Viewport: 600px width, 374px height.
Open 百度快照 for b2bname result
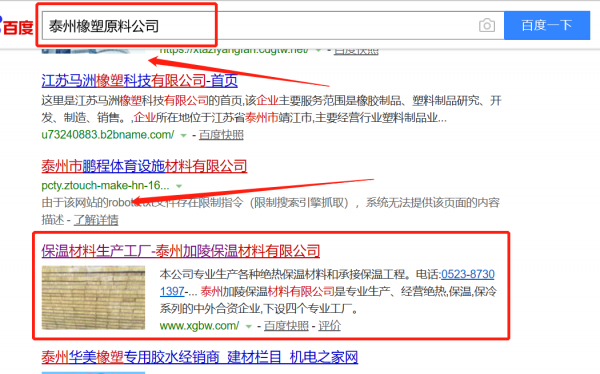click(221, 135)
